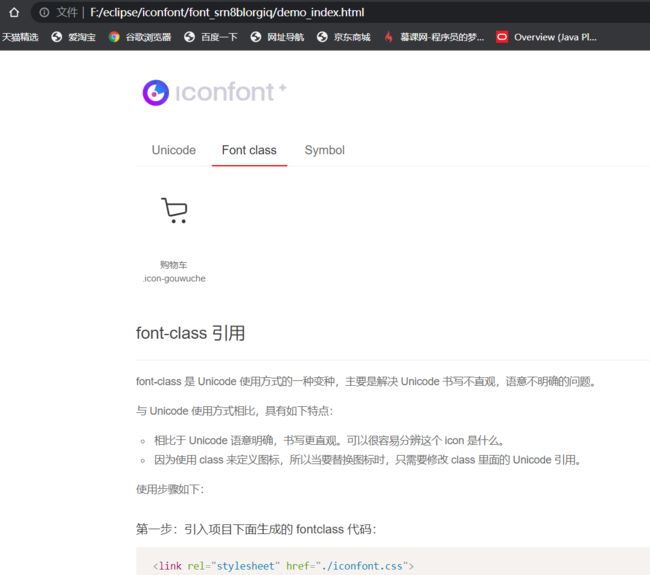Open the 网址导航 bookmark
Viewport: 650px width, 575px height.
pyautogui.click(x=277, y=37)
